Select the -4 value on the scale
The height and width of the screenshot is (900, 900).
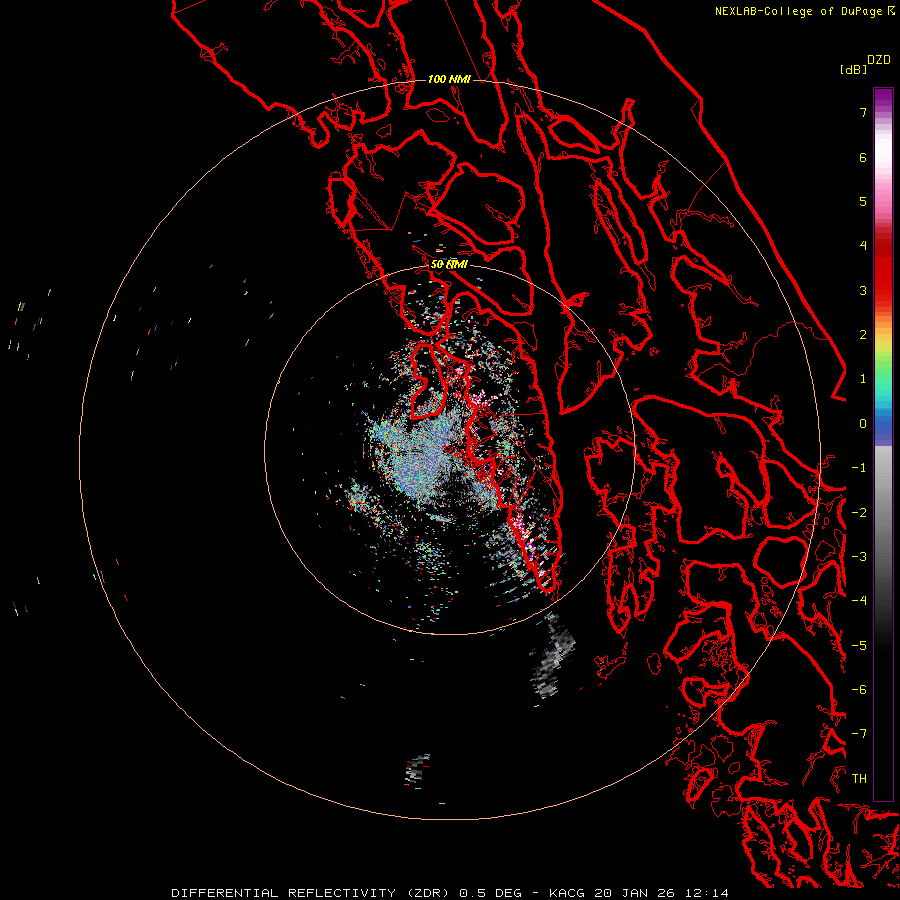coord(859,601)
